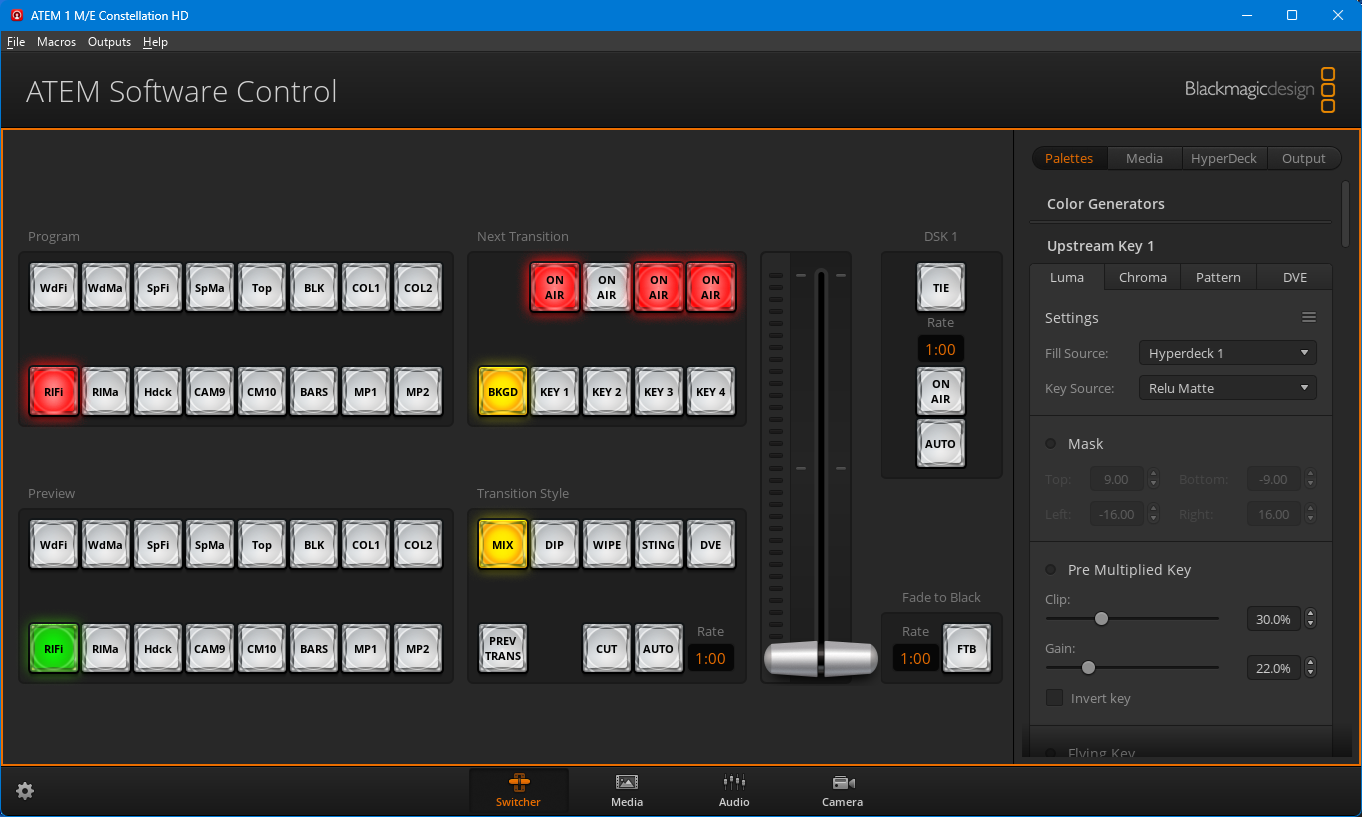Toggle KEY 1 in Next Transition
The width and height of the screenshot is (1362, 817).
click(x=555, y=392)
